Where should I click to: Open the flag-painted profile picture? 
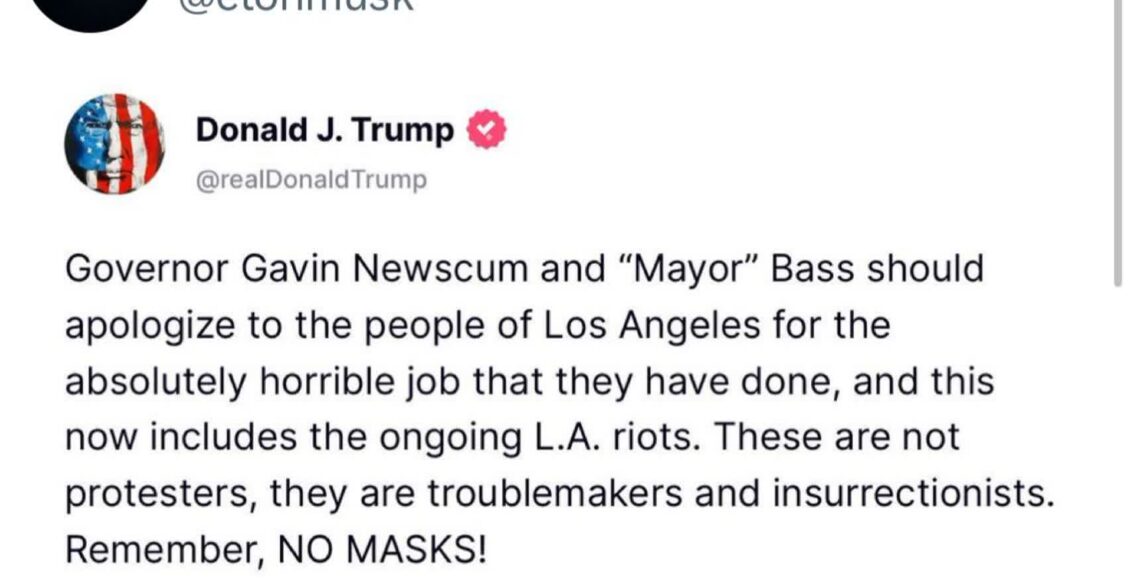pos(115,143)
